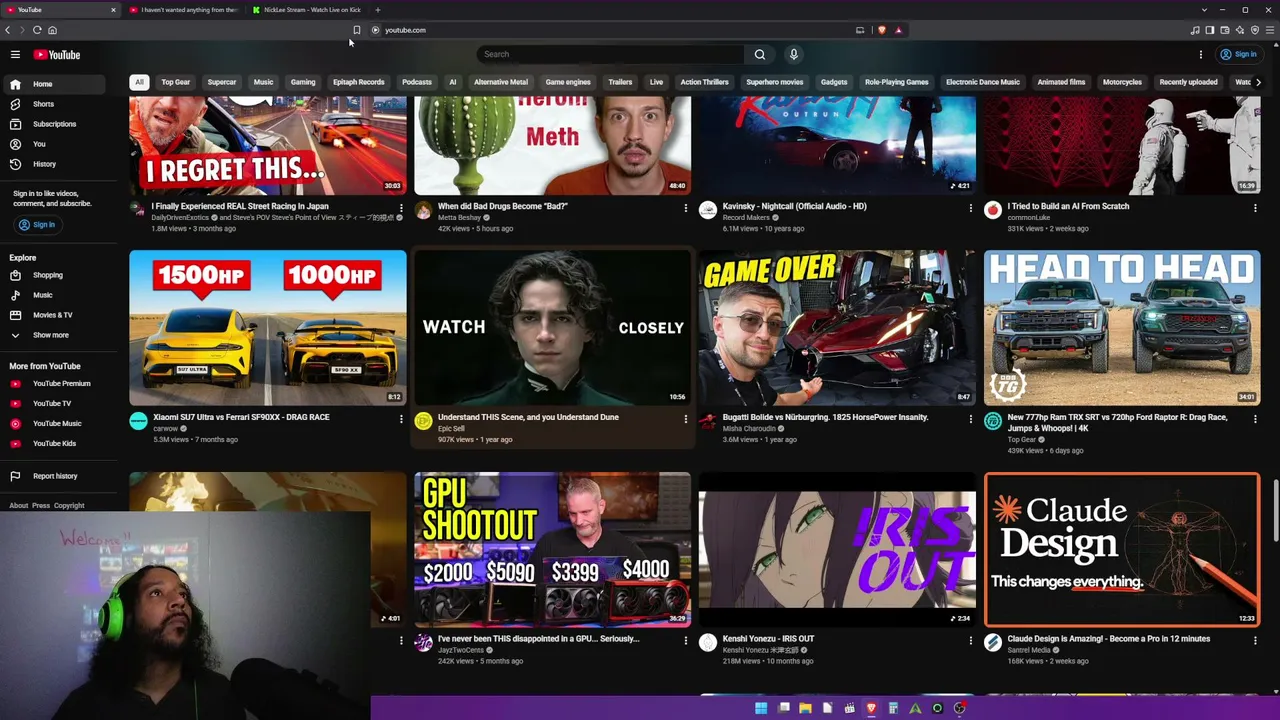Open the browser tab search chevron
Screen dimensions: 1280x720
coord(1204,10)
